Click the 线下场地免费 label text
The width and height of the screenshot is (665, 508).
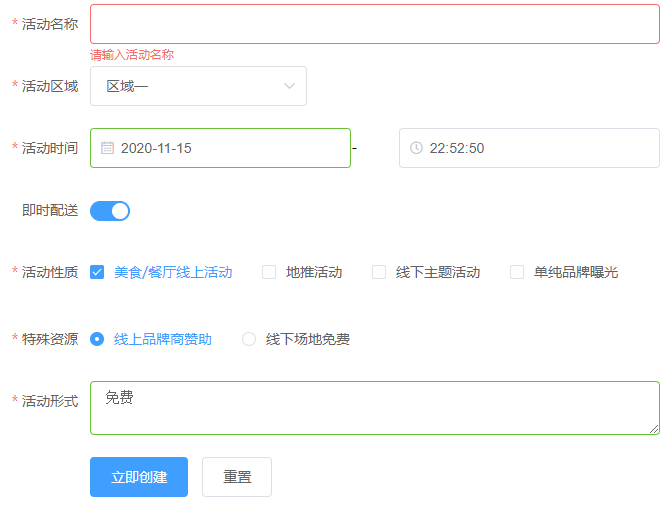307,339
